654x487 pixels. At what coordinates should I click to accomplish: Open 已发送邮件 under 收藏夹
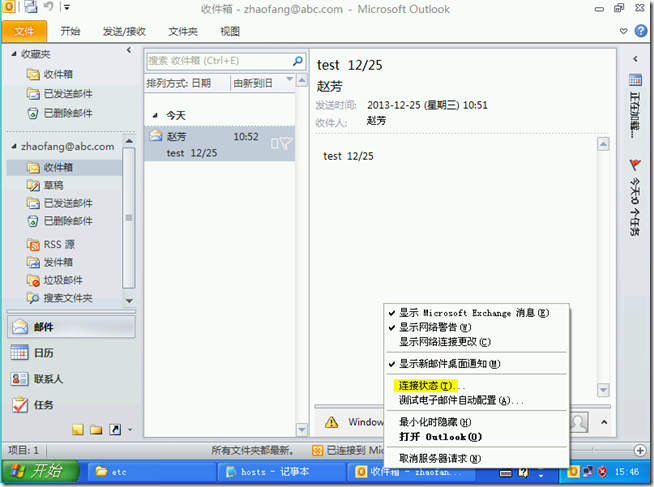click(x=60, y=94)
